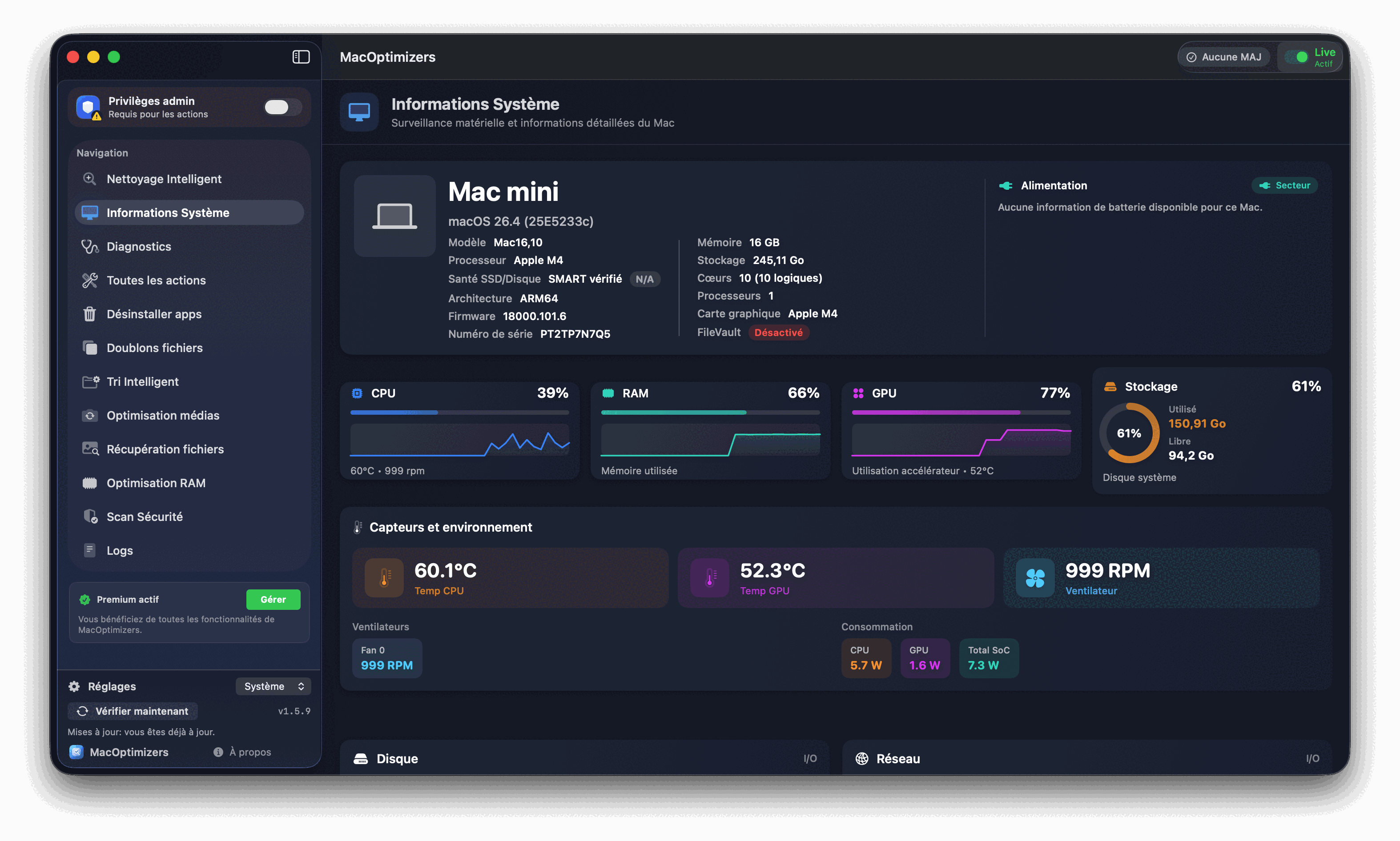
Task: Enable the Privilèges admin switch
Action: pyautogui.click(x=282, y=107)
